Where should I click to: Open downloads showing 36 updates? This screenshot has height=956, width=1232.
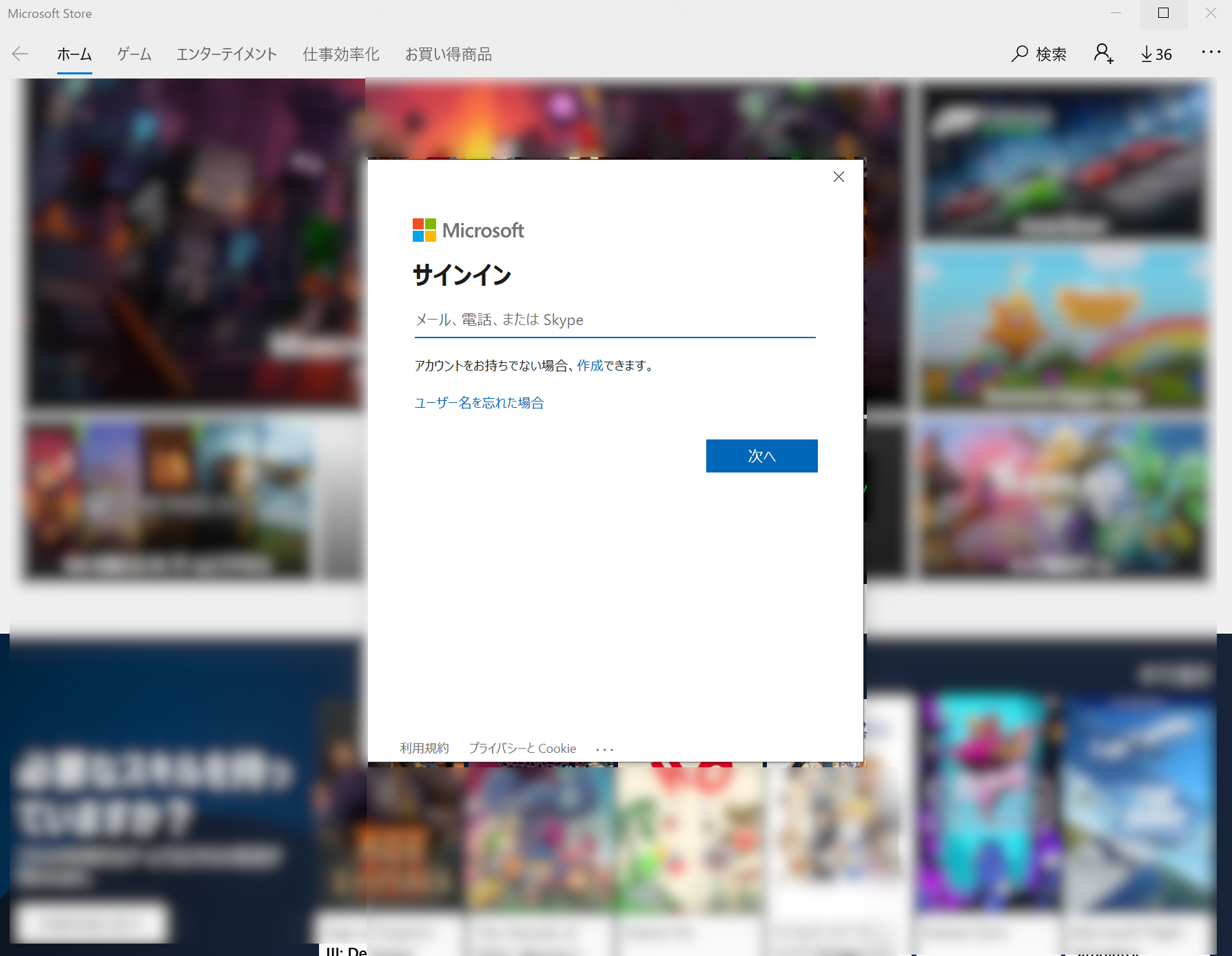1156,54
